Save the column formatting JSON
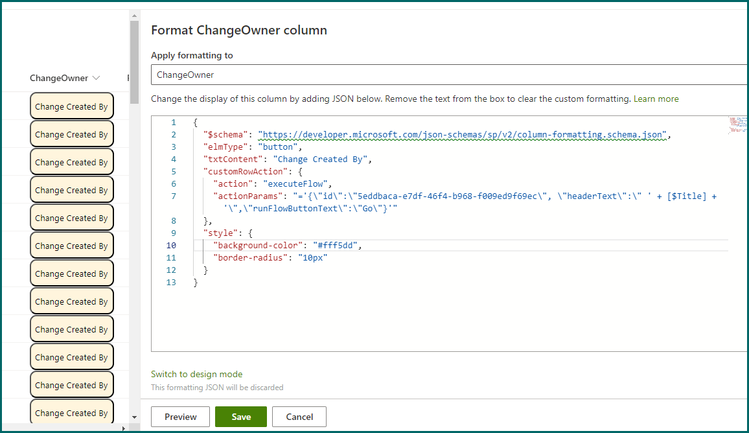This screenshot has width=749, height=433. point(241,417)
